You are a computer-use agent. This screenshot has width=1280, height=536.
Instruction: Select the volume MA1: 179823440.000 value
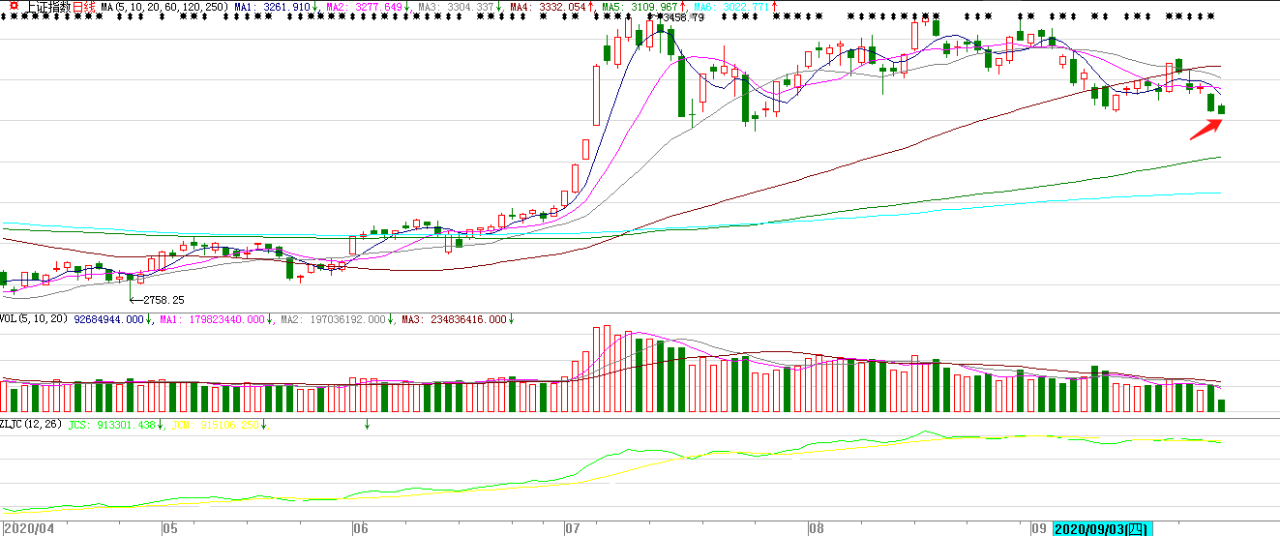212,319
